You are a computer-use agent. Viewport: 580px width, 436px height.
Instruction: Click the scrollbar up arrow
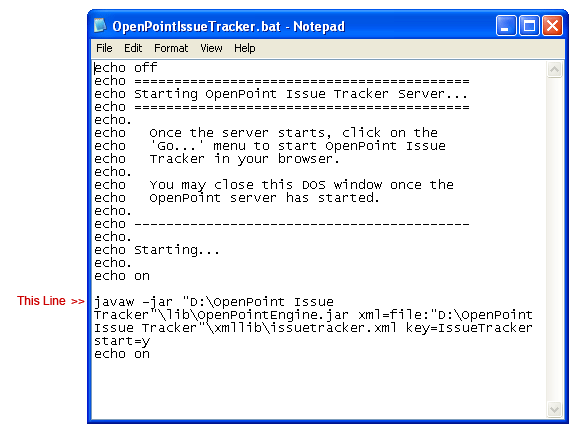[554, 70]
